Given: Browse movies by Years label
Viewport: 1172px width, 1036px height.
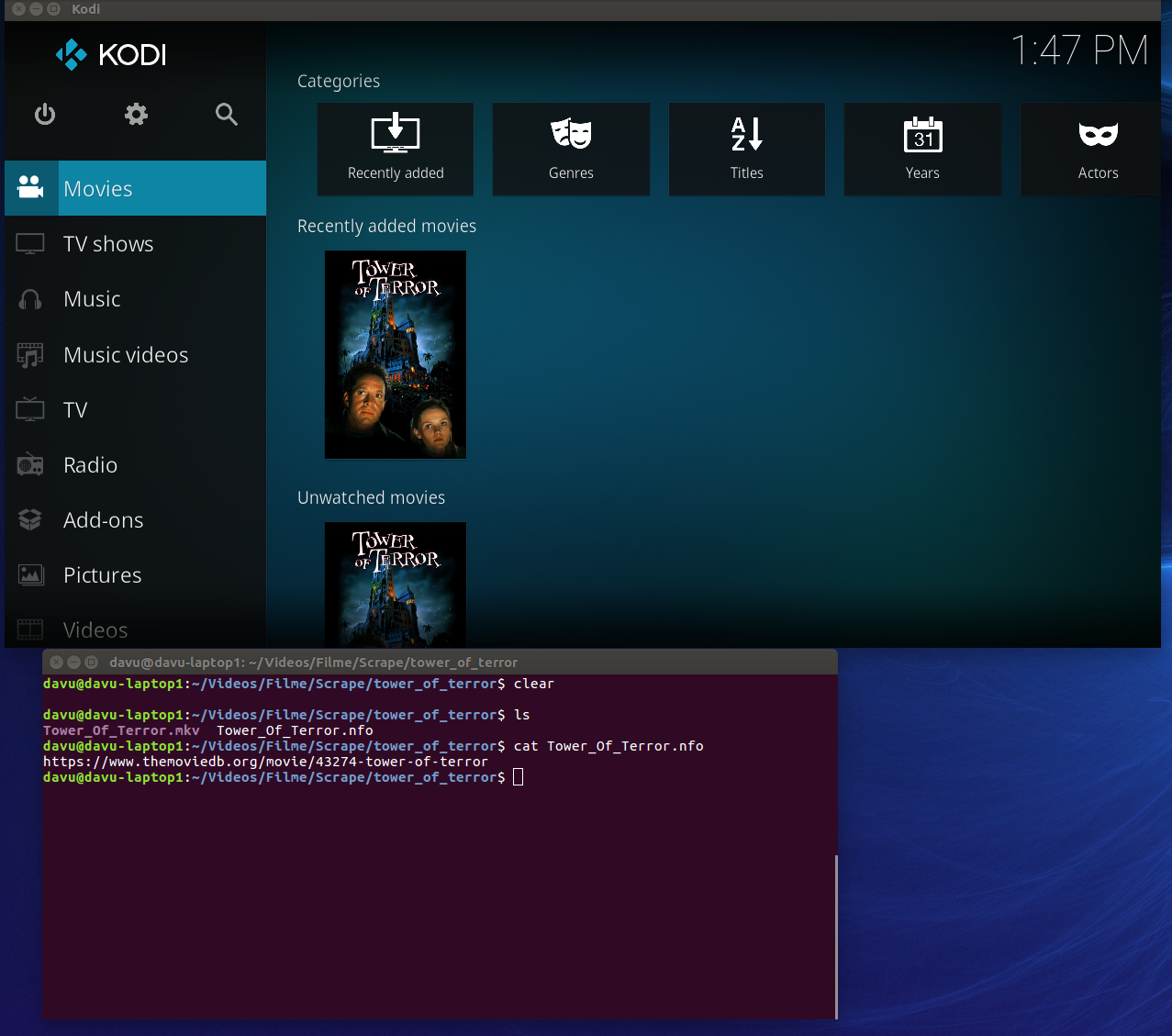Looking at the screenshot, I should tap(922, 173).
